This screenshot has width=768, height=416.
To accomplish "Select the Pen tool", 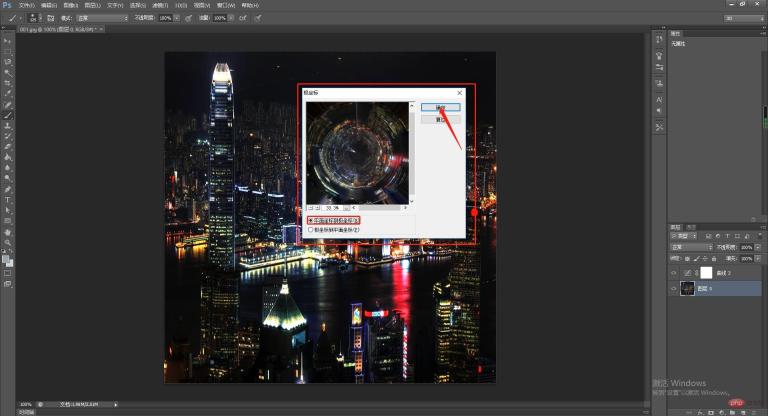I will pos(8,189).
